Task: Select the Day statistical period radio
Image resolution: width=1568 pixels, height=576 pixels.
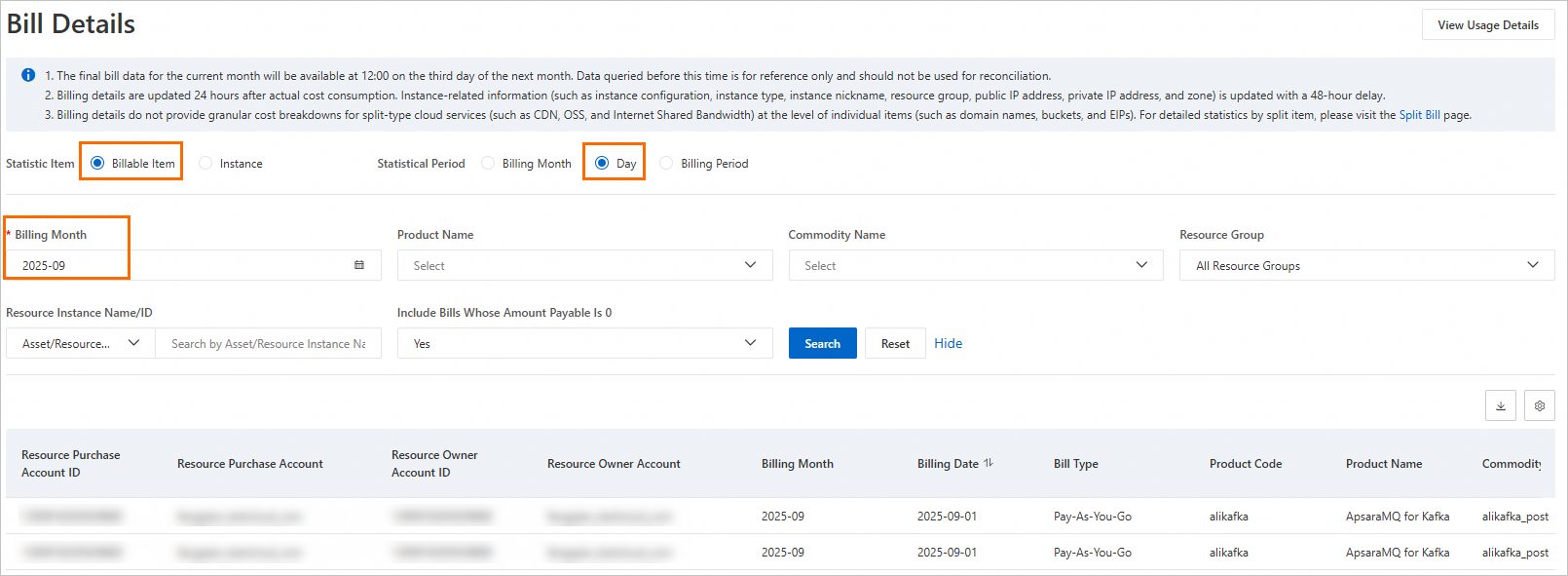Action: tap(602, 163)
